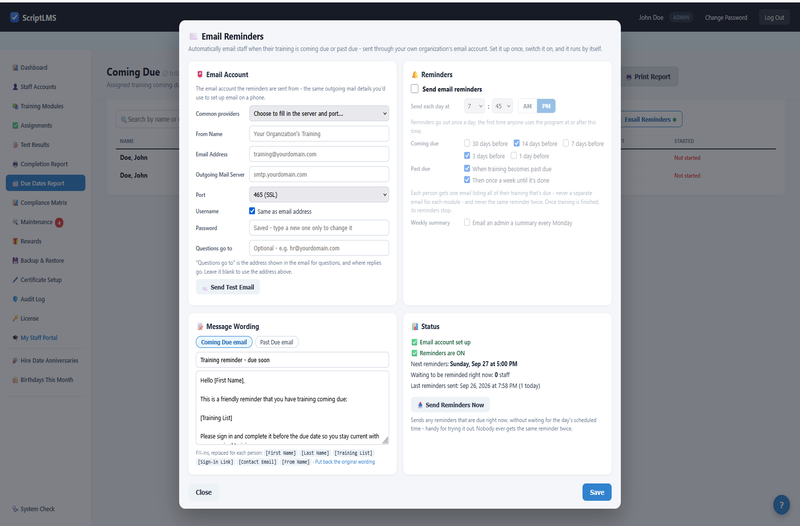The height and width of the screenshot is (526, 800).
Task: Toggle When training becomes past due
Action: (467, 168)
